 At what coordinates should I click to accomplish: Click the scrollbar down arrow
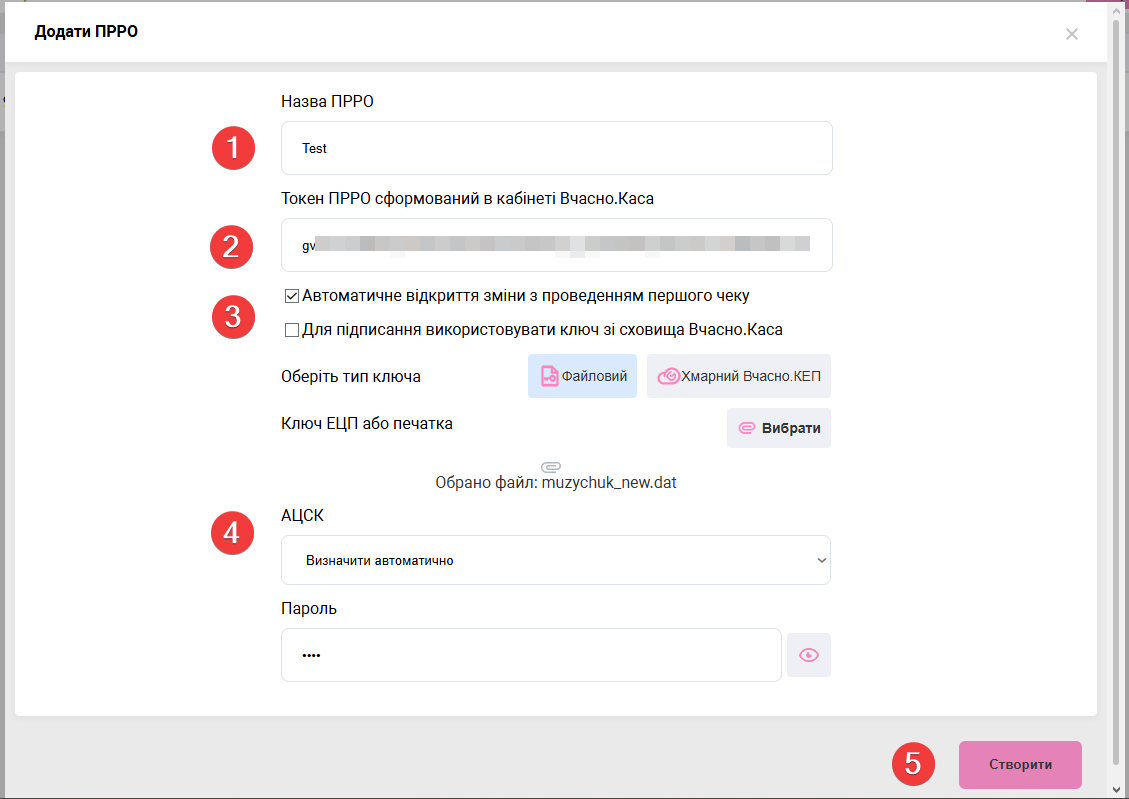(x=1118, y=790)
